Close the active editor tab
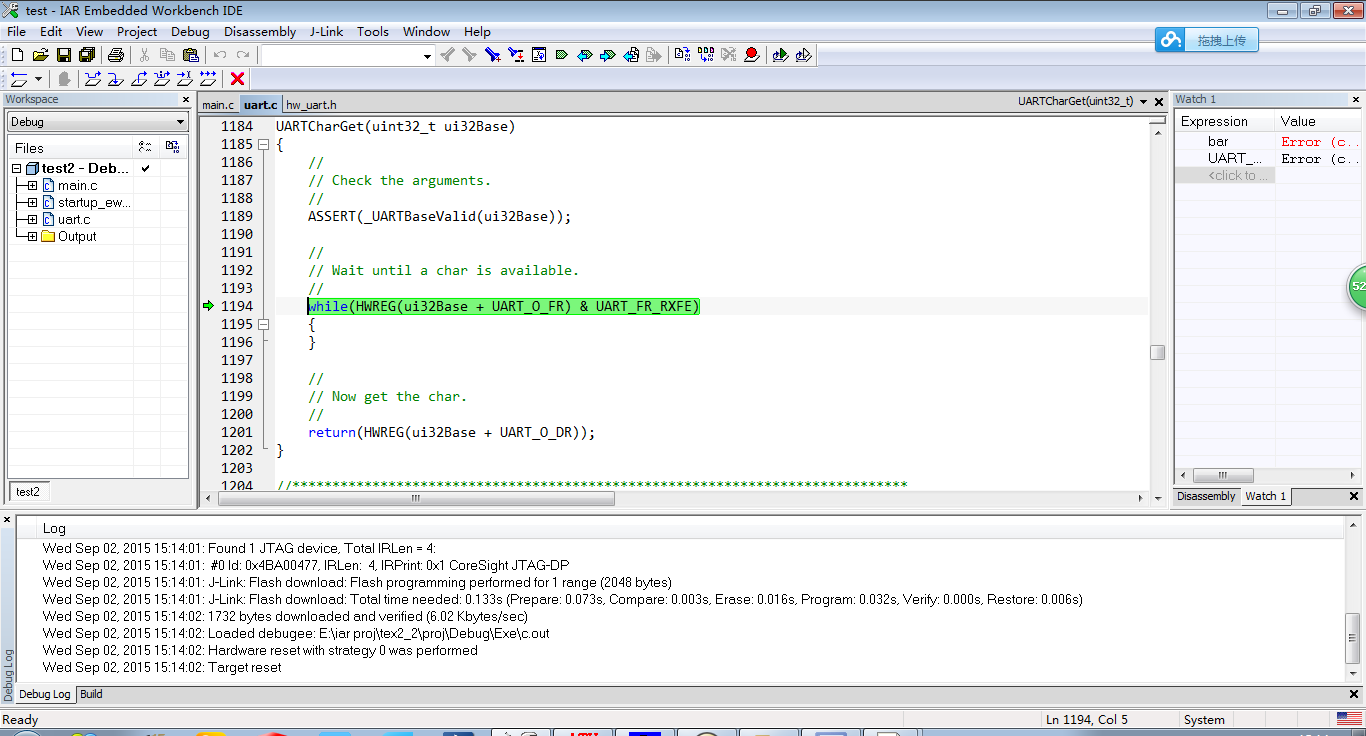Viewport: 1366px width, 736px height. tap(1159, 101)
